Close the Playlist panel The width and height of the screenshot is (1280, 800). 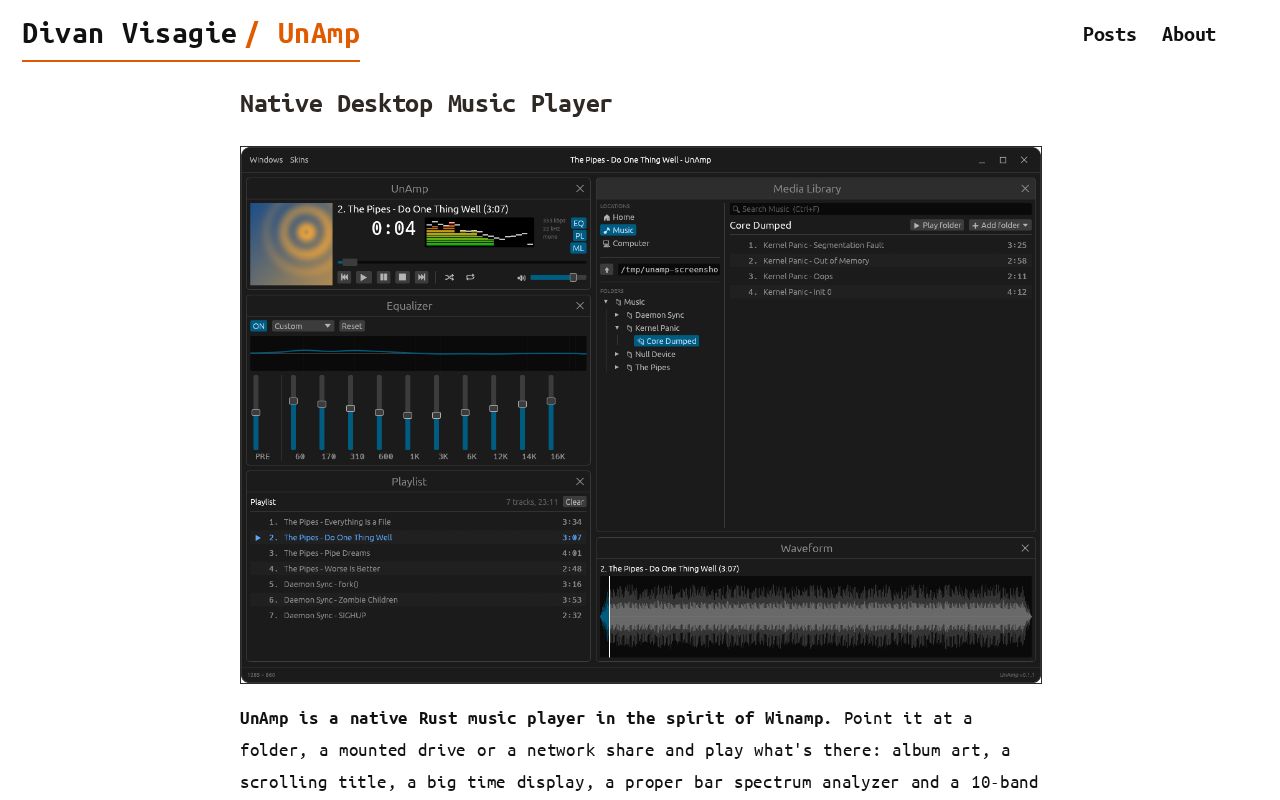tap(580, 481)
